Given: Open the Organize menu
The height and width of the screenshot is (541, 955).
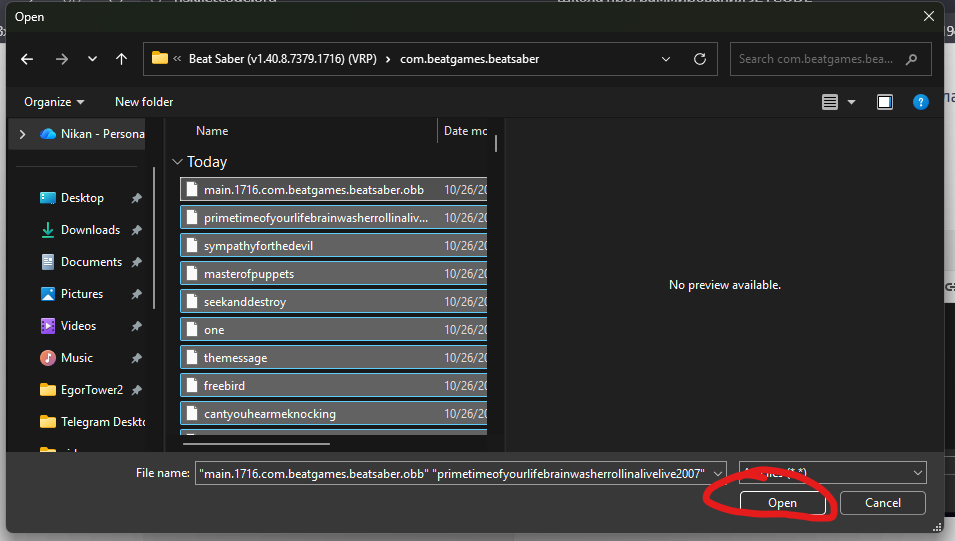Looking at the screenshot, I should [54, 102].
